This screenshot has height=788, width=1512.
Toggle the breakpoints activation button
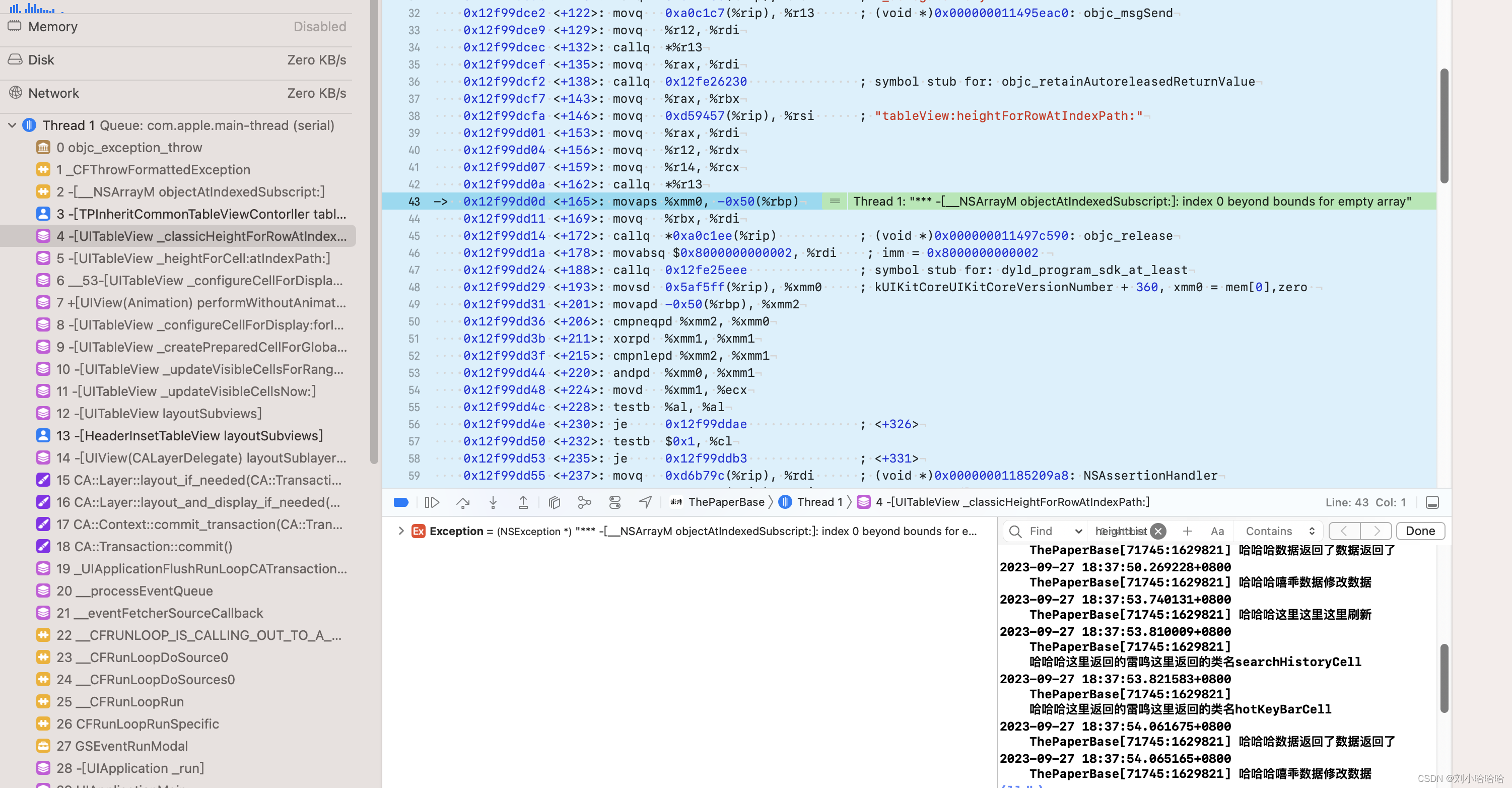click(401, 502)
